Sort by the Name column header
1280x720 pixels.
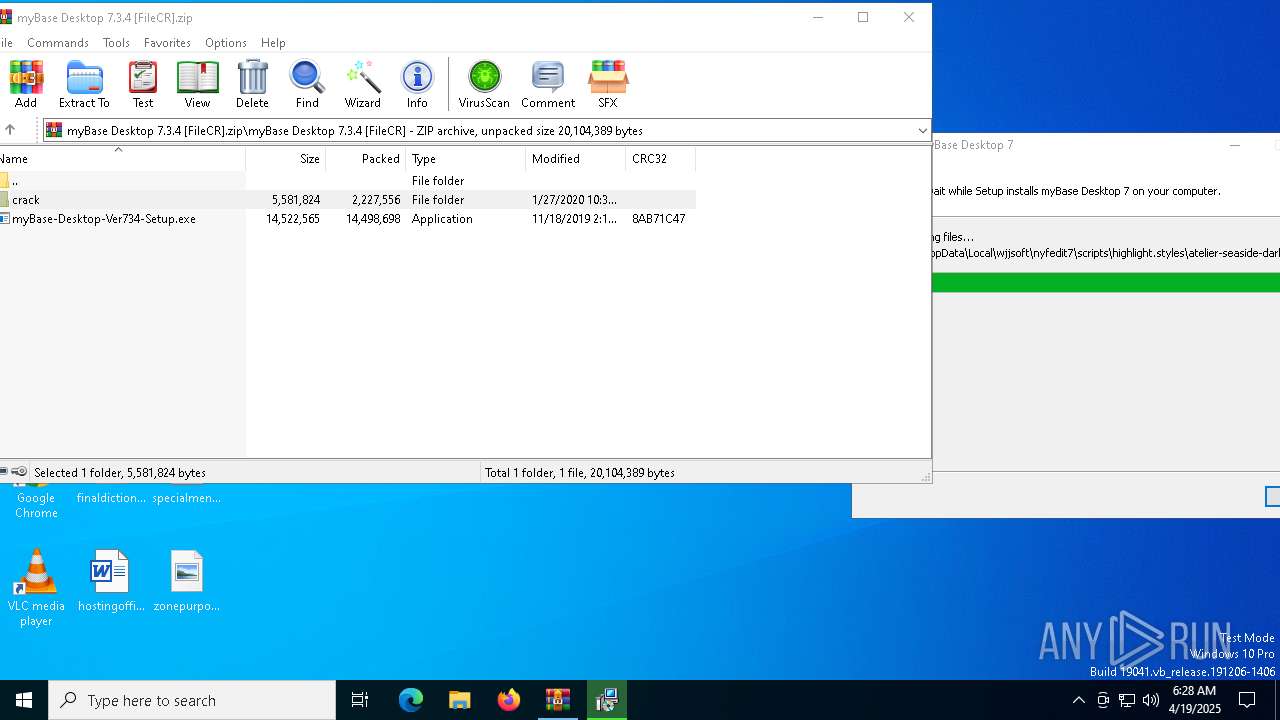click(122, 159)
